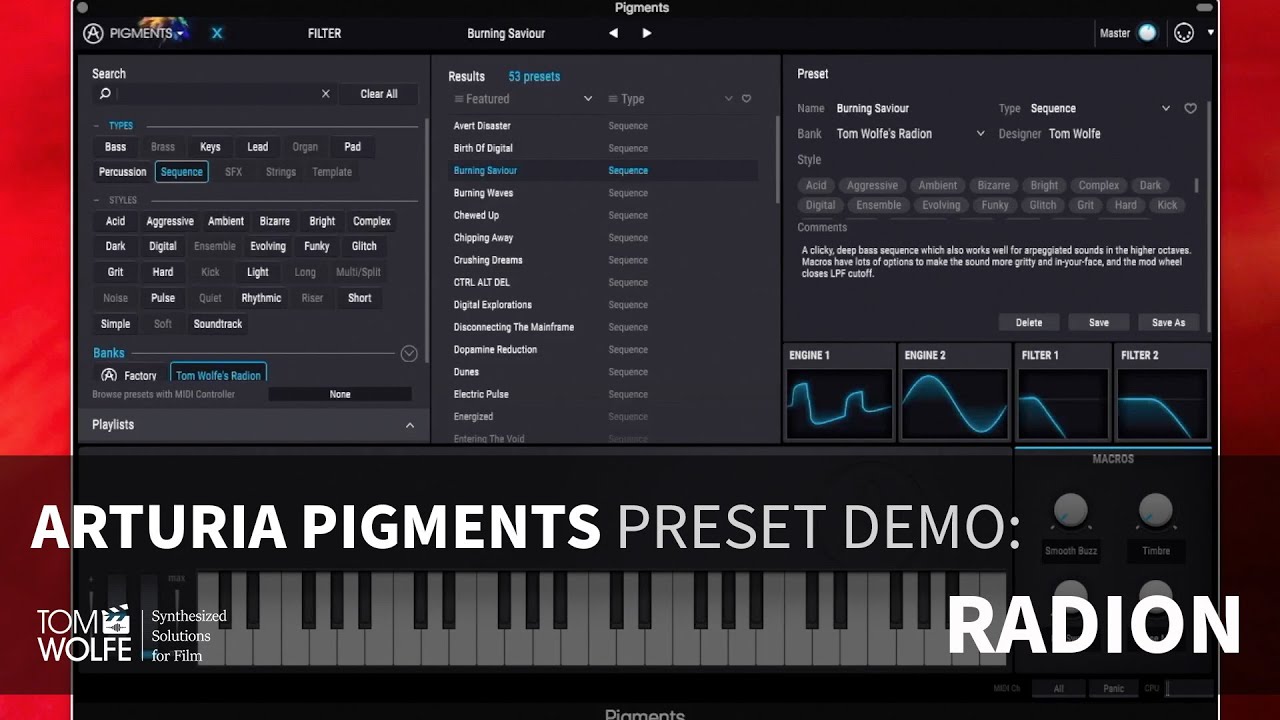Viewport: 1280px width, 720px height.
Task: Open Filter 2 curve thumbnail
Action: 1162,403
